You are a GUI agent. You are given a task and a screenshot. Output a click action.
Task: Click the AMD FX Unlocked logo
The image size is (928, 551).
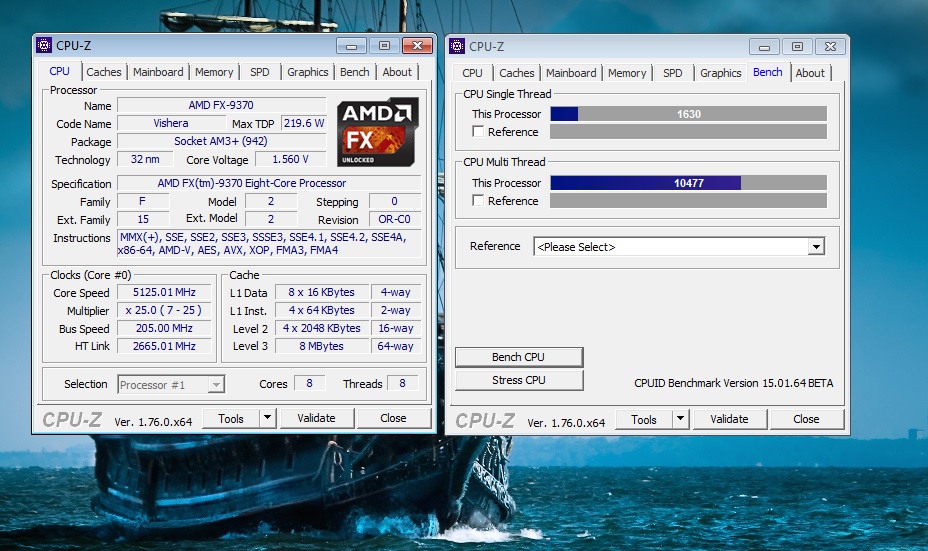coord(377,132)
